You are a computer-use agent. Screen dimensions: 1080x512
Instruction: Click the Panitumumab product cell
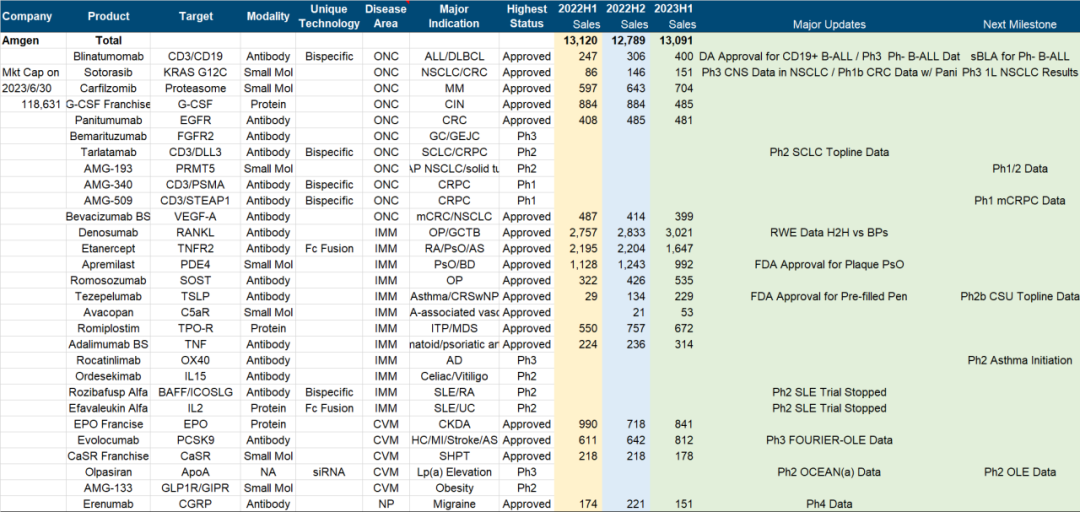tap(108, 120)
